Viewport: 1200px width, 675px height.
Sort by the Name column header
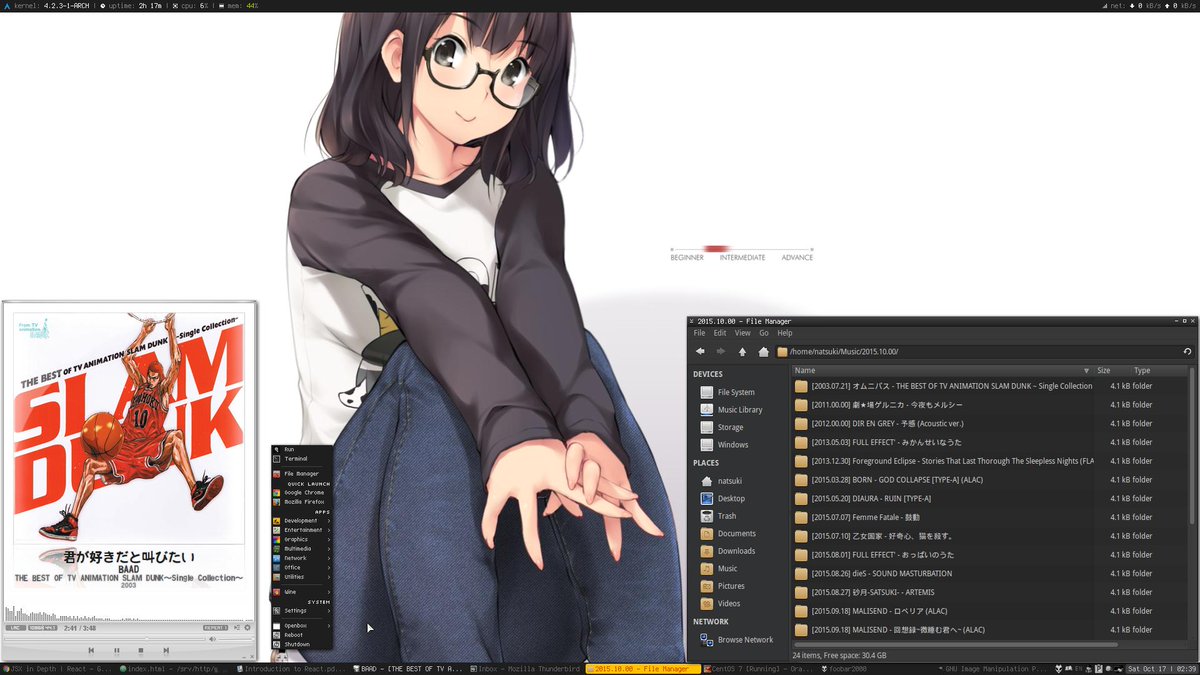point(942,370)
